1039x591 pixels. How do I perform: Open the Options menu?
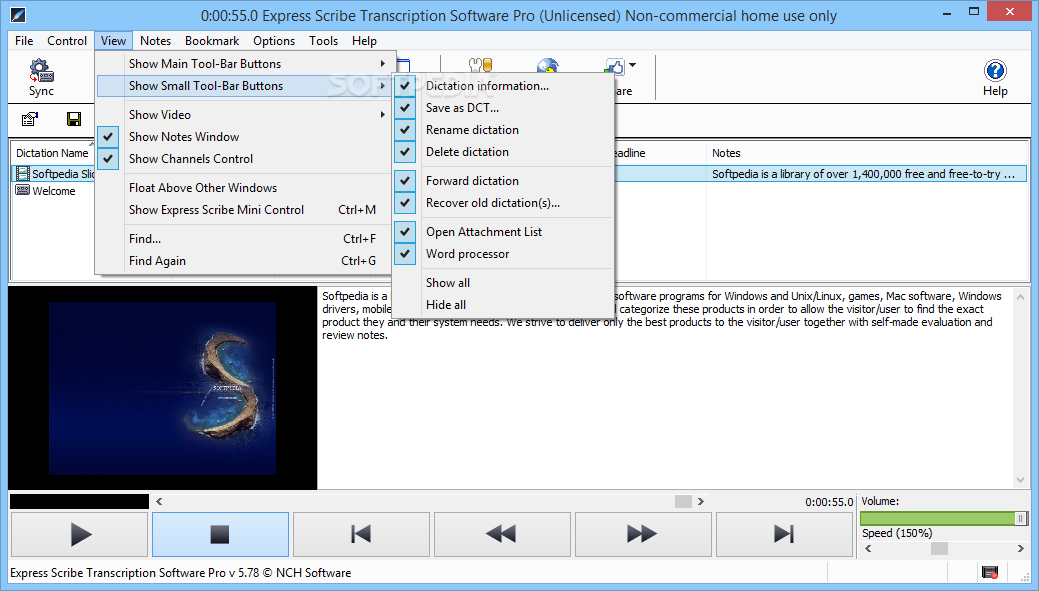point(274,40)
